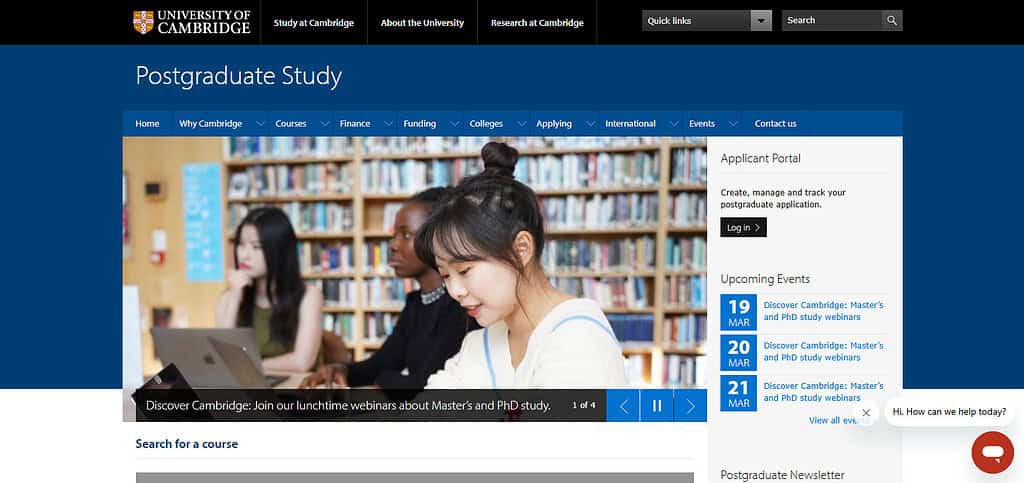Screen dimensions: 1024x483
Task: View all events link
Action: 835,420
